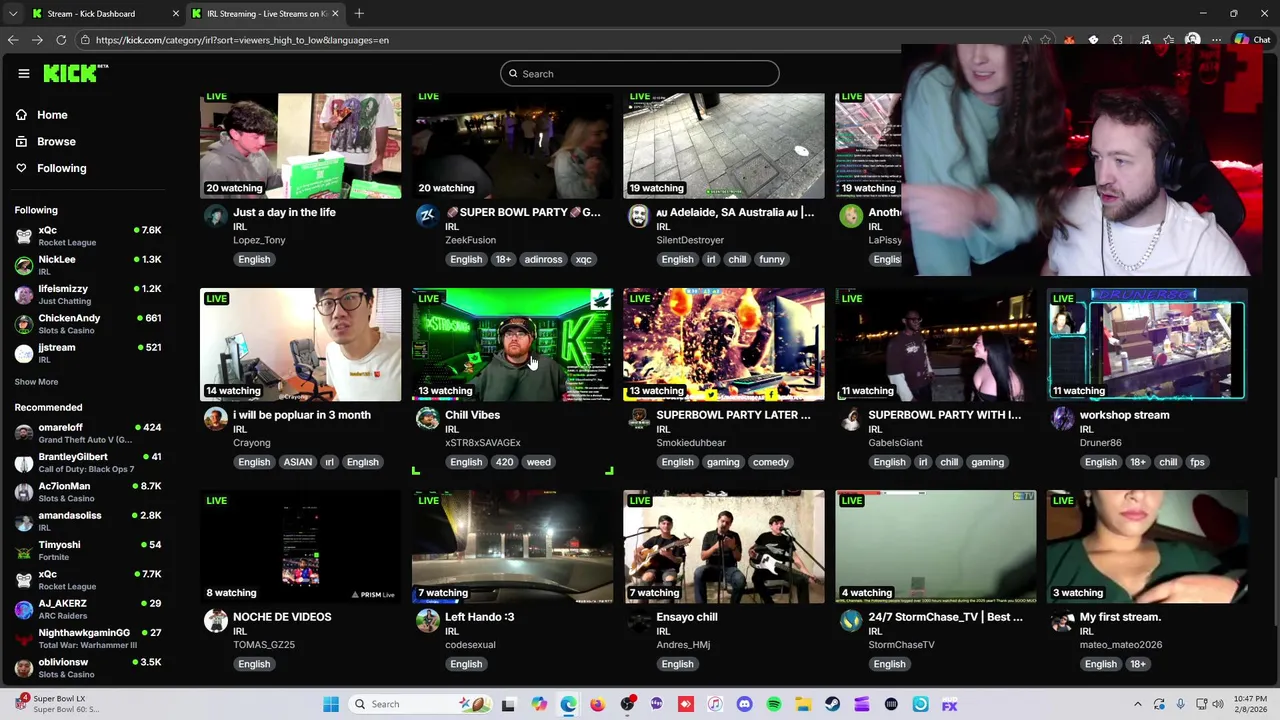Click ZeekFusion channel avatar

point(427,216)
